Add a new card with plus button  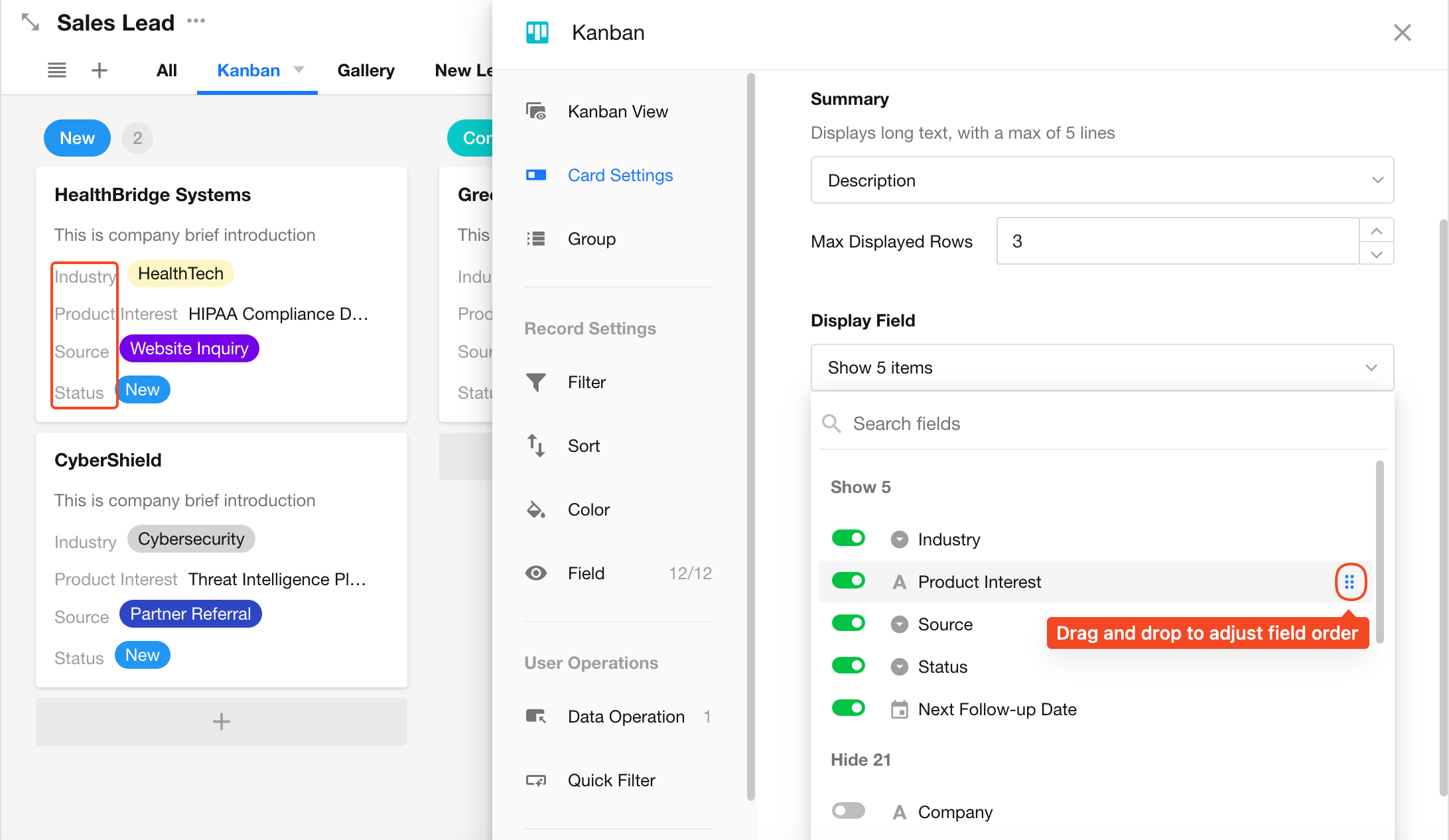pyautogui.click(x=221, y=721)
